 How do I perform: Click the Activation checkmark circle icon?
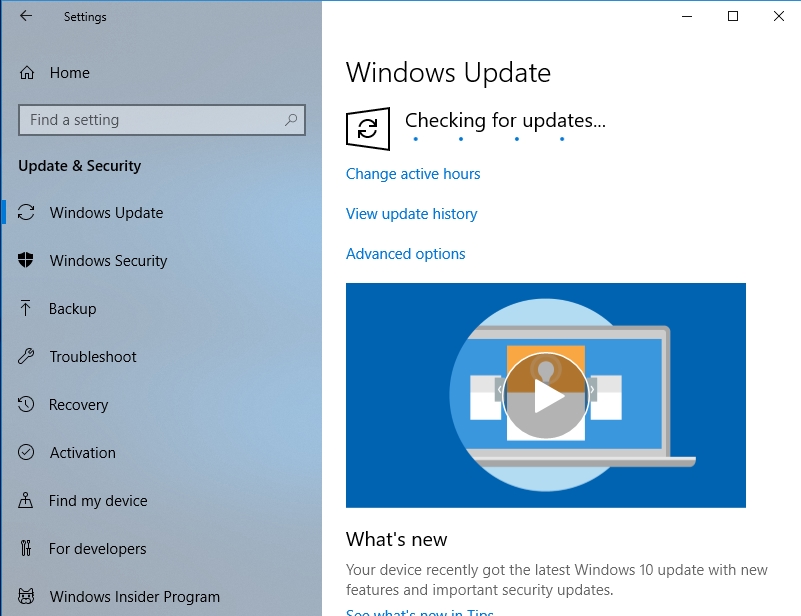click(x=27, y=453)
